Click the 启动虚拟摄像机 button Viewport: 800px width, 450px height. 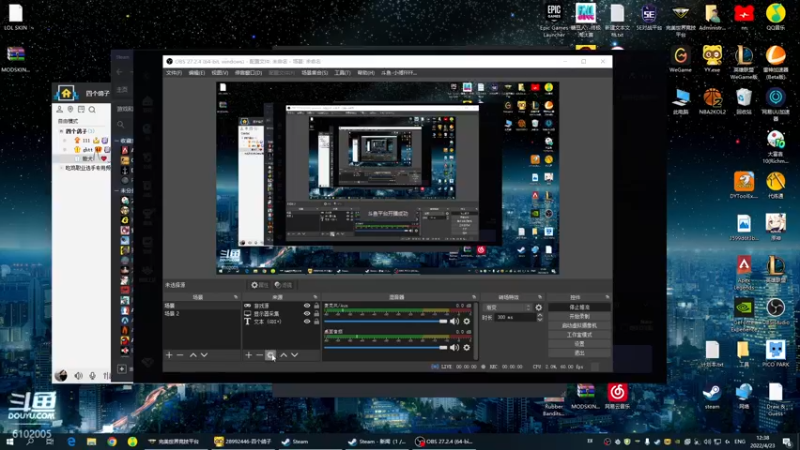point(579,326)
